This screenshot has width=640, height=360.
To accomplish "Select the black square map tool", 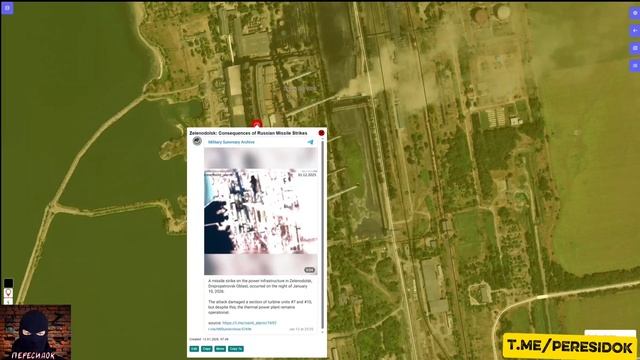I will 8,283.
